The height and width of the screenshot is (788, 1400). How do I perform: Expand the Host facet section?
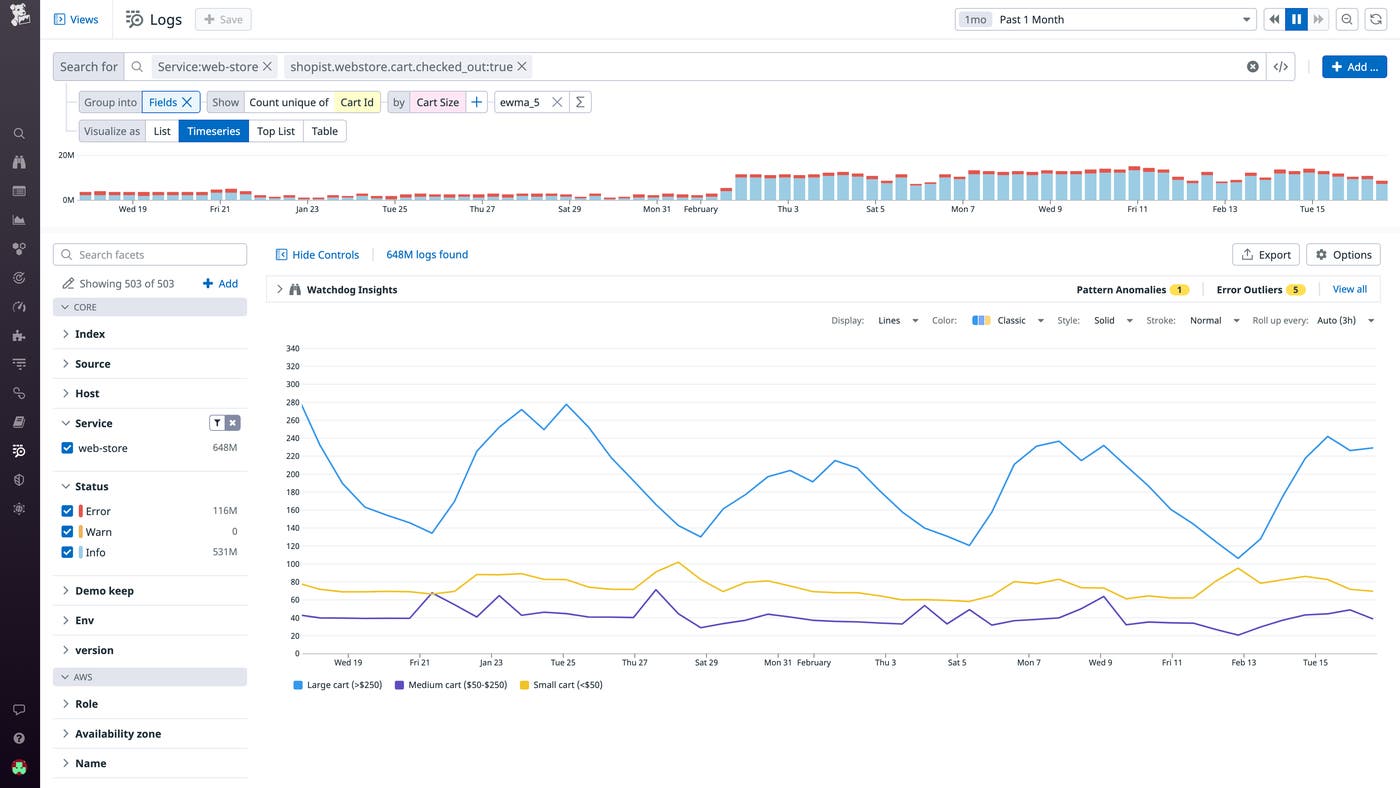click(x=87, y=393)
